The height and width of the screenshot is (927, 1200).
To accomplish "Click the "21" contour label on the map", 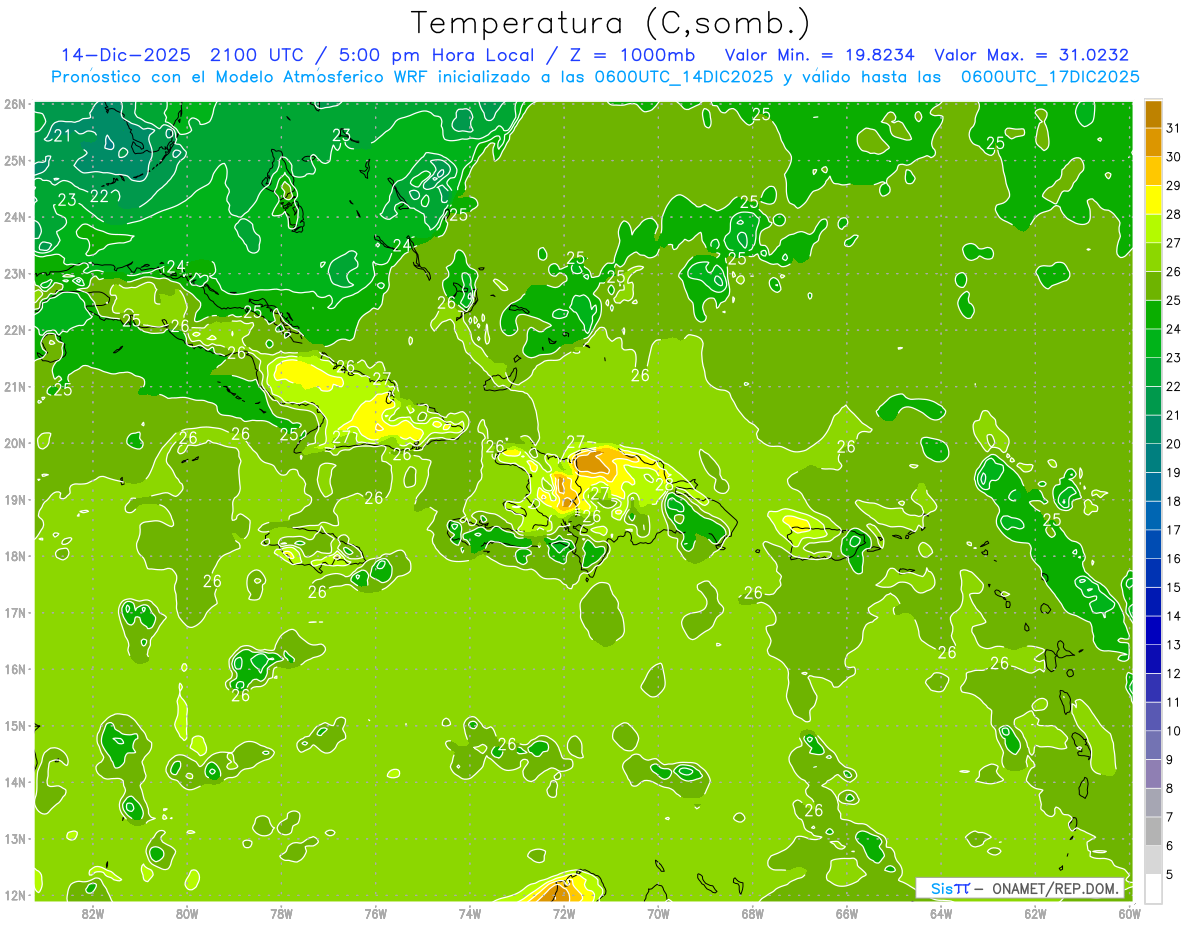I will coord(62,136).
